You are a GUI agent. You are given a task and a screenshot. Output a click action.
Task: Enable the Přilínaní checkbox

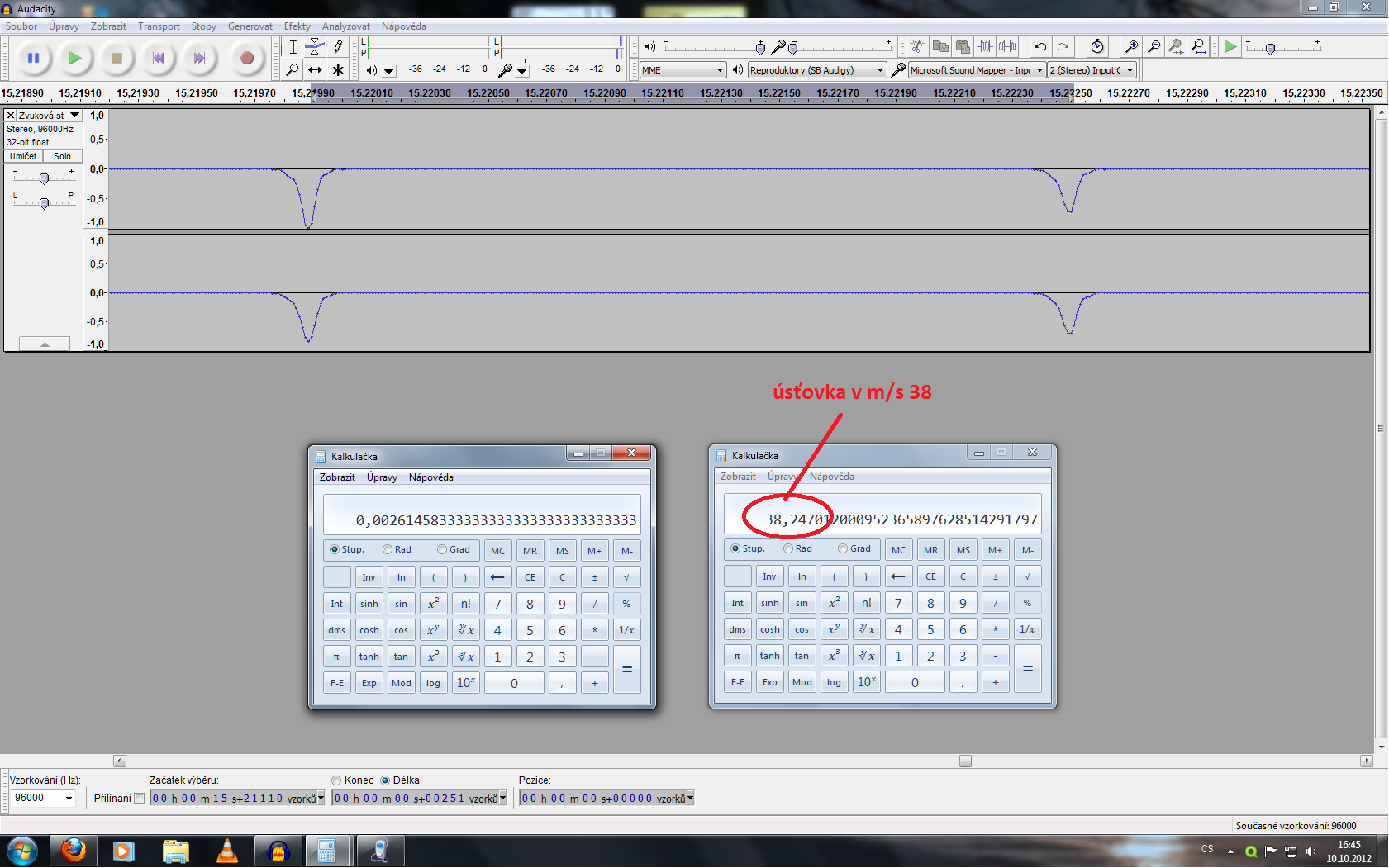(140, 799)
